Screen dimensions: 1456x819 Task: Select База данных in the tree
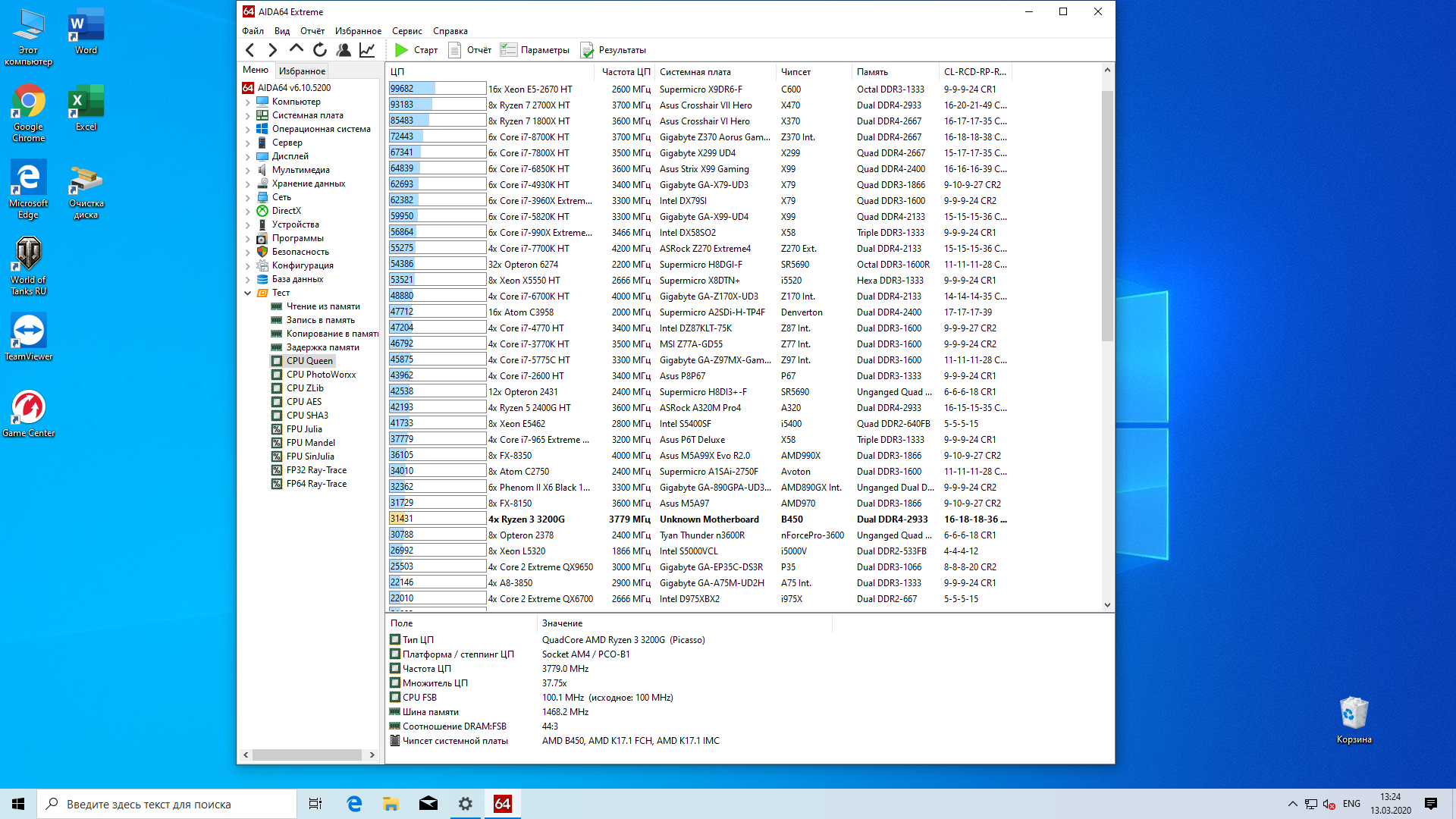coord(297,279)
